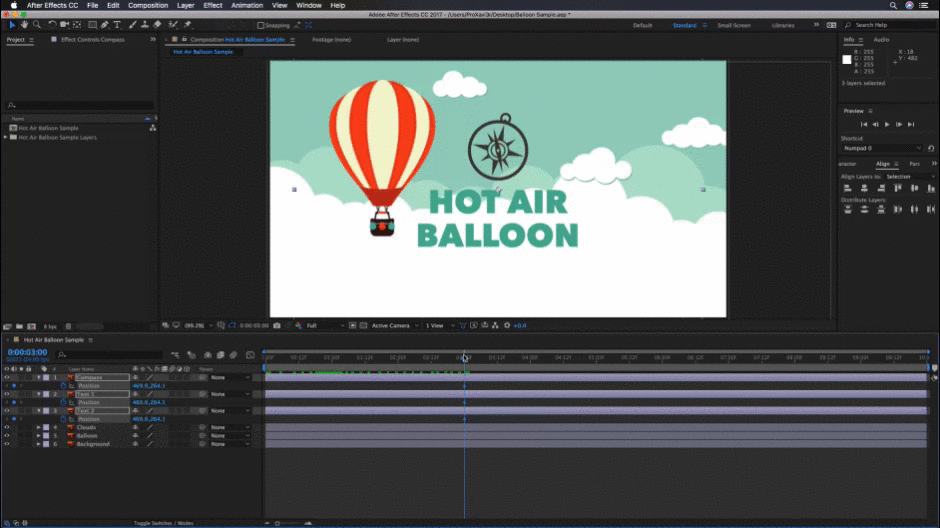Viewport: 940px width, 528px height.
Task: Click the white color swatch in Info
Action: coord(846,59)
